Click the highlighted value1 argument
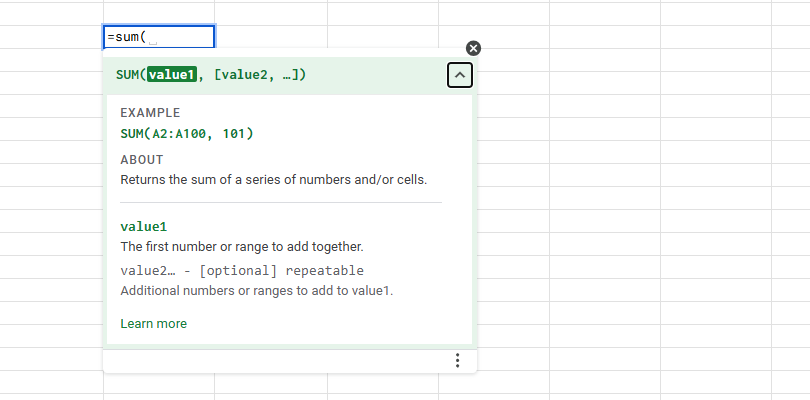Screen dimensions: 810x400 point(172,75)
